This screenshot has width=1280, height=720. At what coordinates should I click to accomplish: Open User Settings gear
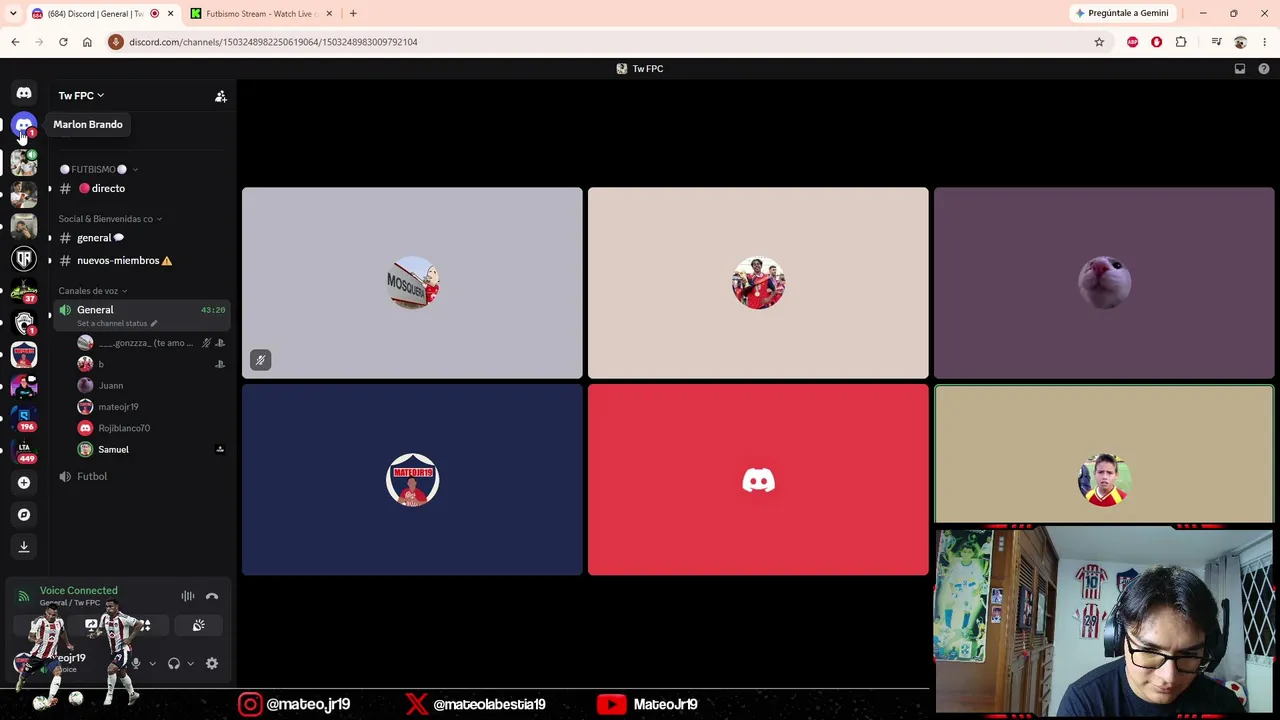[212, 663]
